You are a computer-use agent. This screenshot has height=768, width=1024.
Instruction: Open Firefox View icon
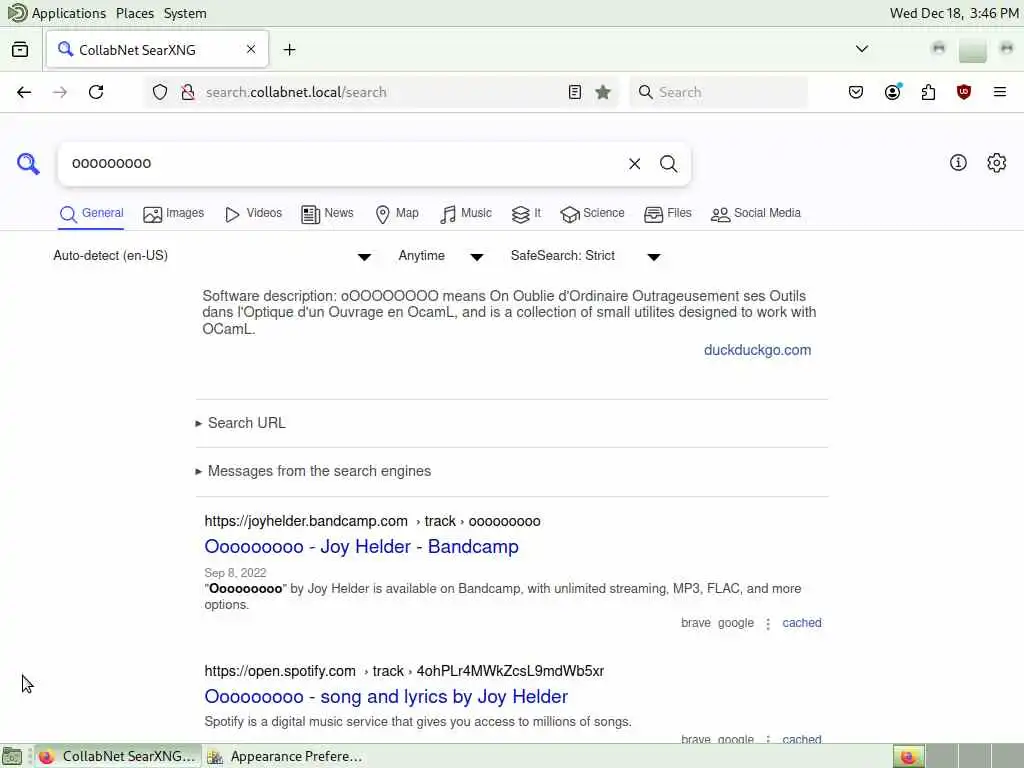click(x=20, y=50)
